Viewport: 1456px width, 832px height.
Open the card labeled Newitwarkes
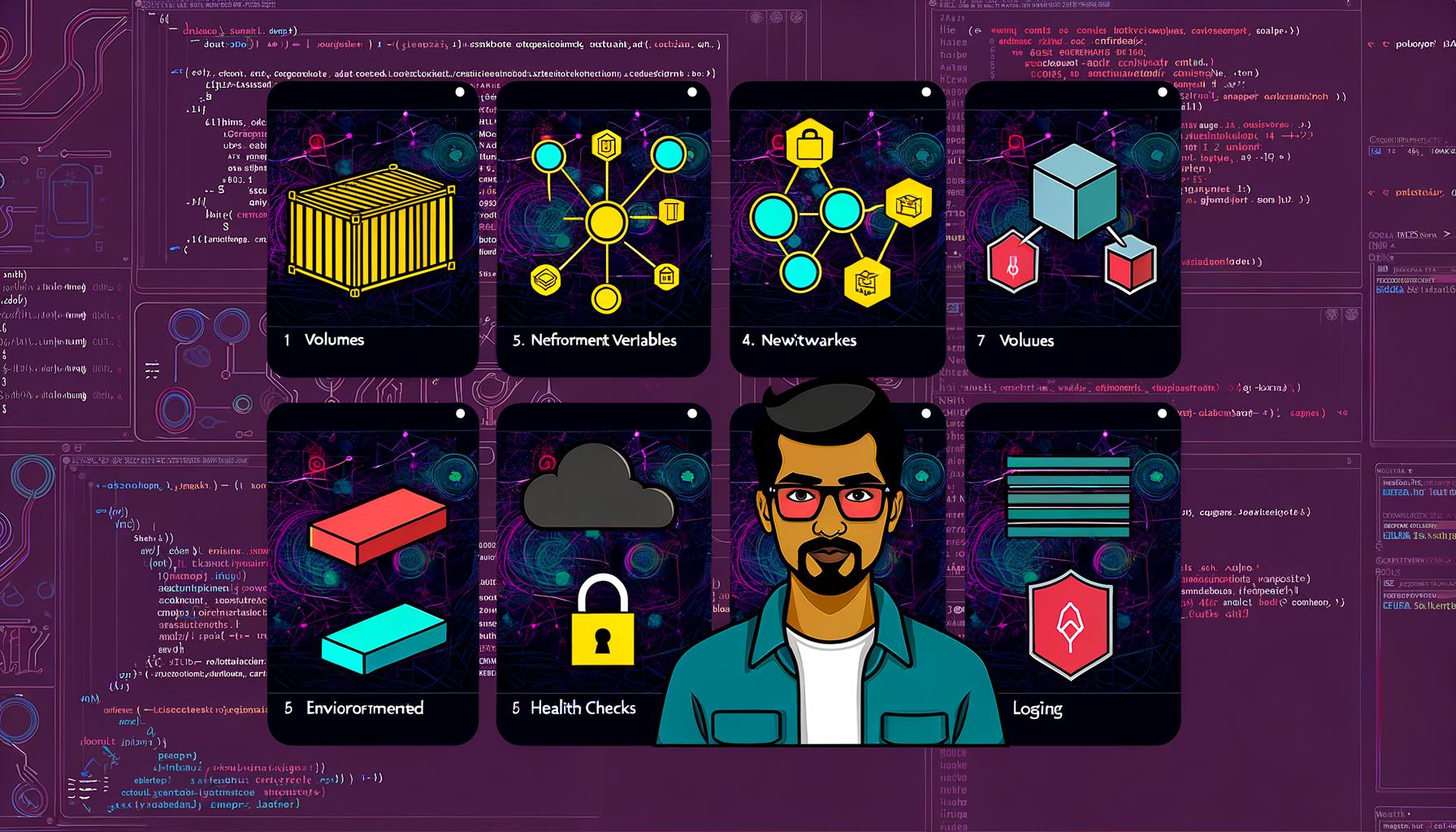click(807, 340)
